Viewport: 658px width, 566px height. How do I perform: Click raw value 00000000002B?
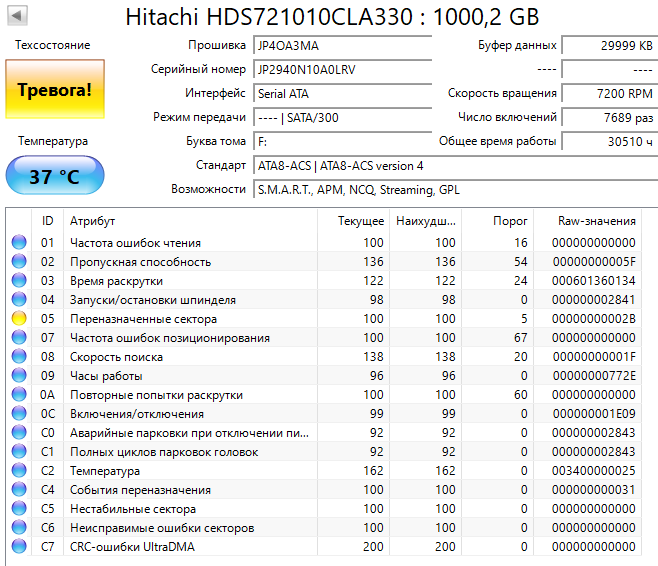593,319
